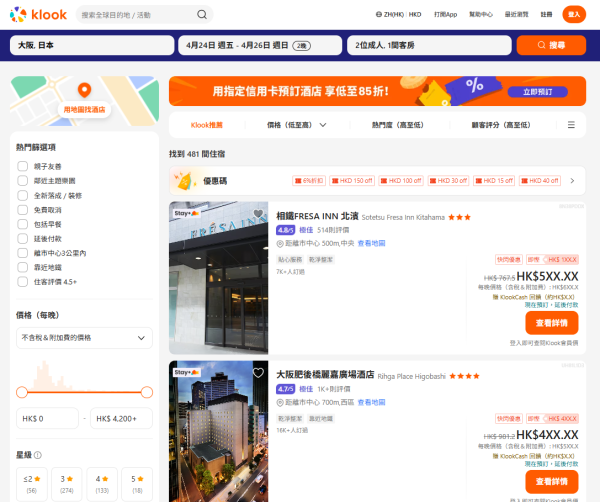Click 立即預訂 on the credit card banner
This screenshot has width=600, height=502.
(538, 92)
